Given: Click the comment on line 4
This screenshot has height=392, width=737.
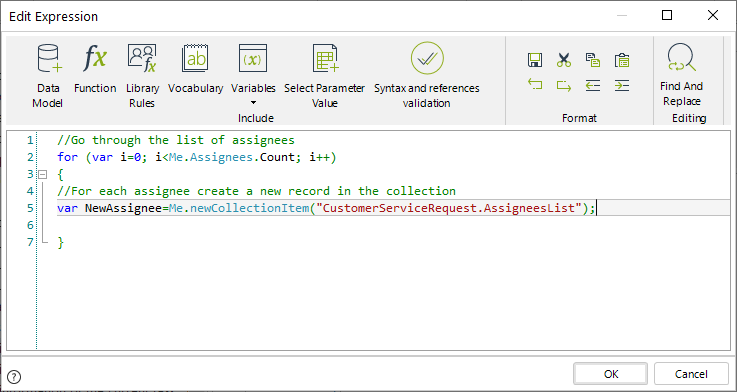Looking at the screenshot, I should click(256, 191).
